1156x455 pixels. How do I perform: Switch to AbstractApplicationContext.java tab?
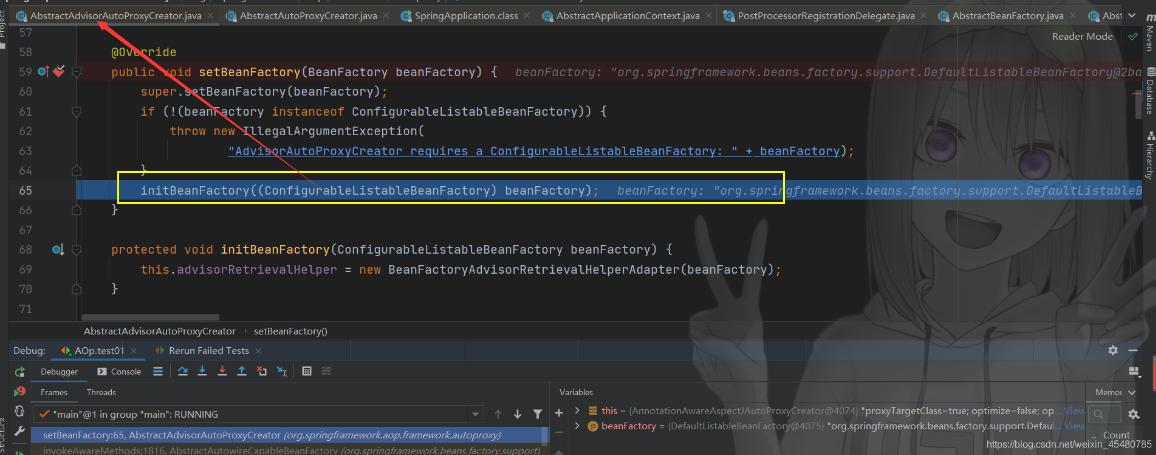coord(627,15)
